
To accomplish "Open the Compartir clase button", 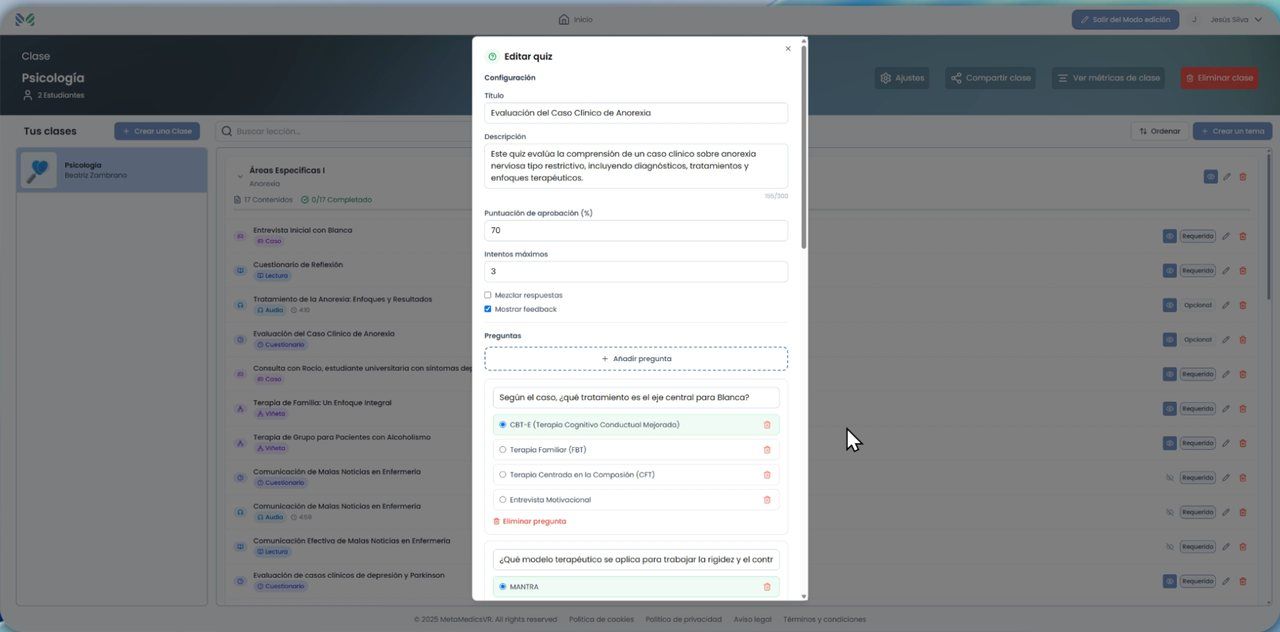I will 990,78.
